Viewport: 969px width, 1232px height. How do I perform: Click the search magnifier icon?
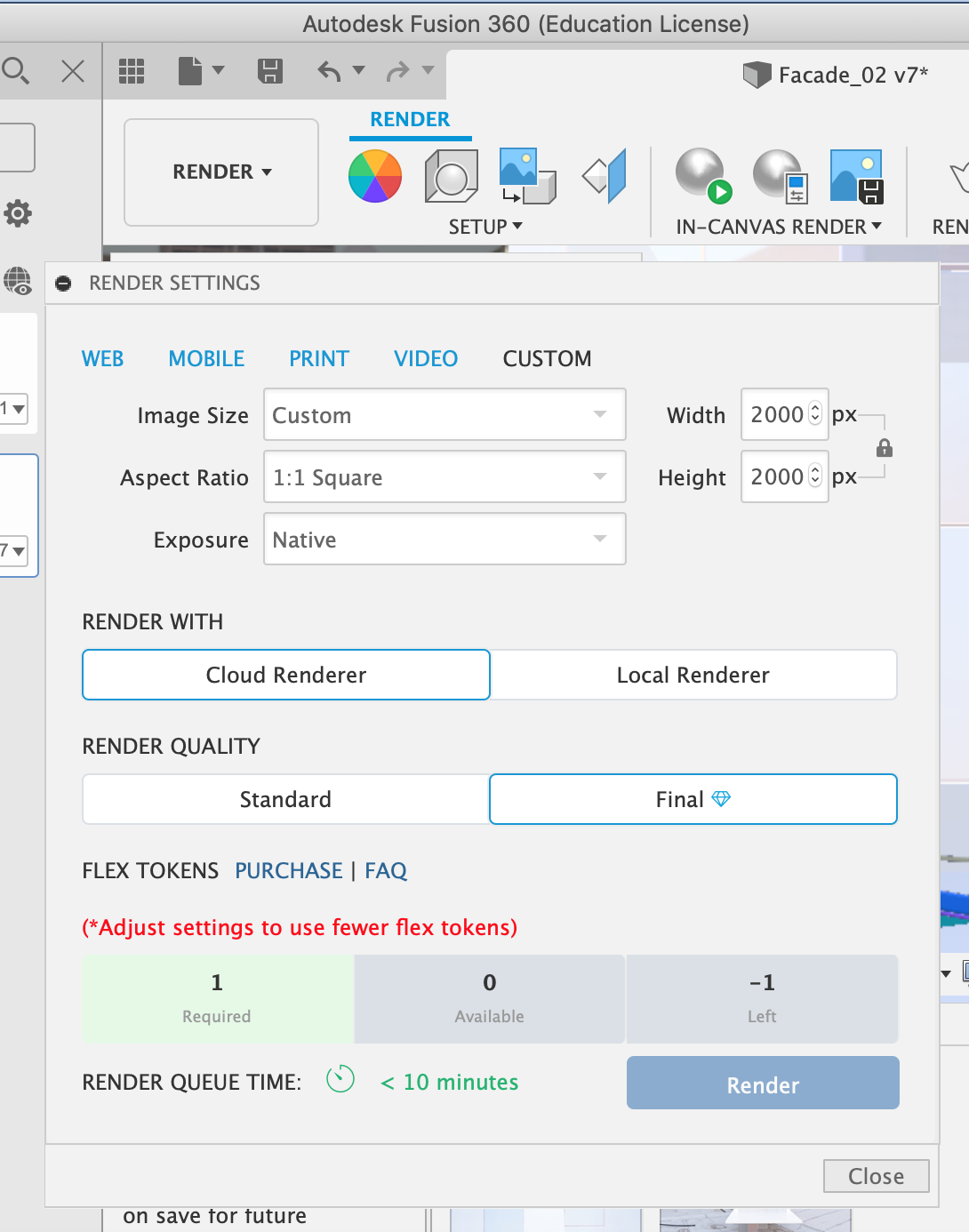[x=15, y=70]
